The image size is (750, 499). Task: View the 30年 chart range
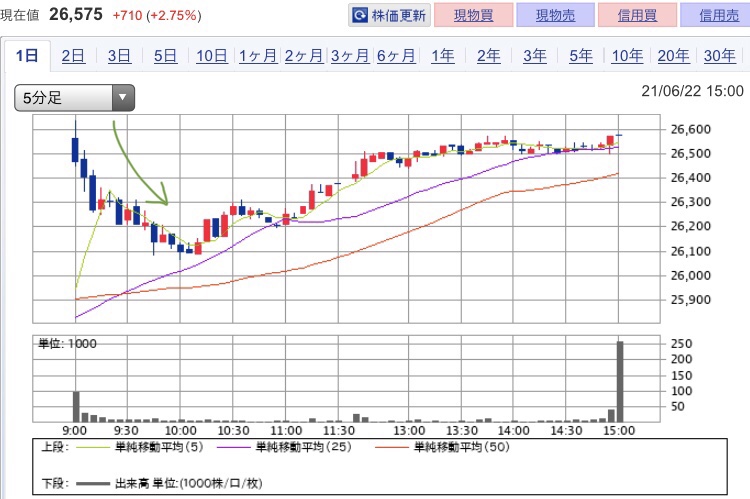719,56
